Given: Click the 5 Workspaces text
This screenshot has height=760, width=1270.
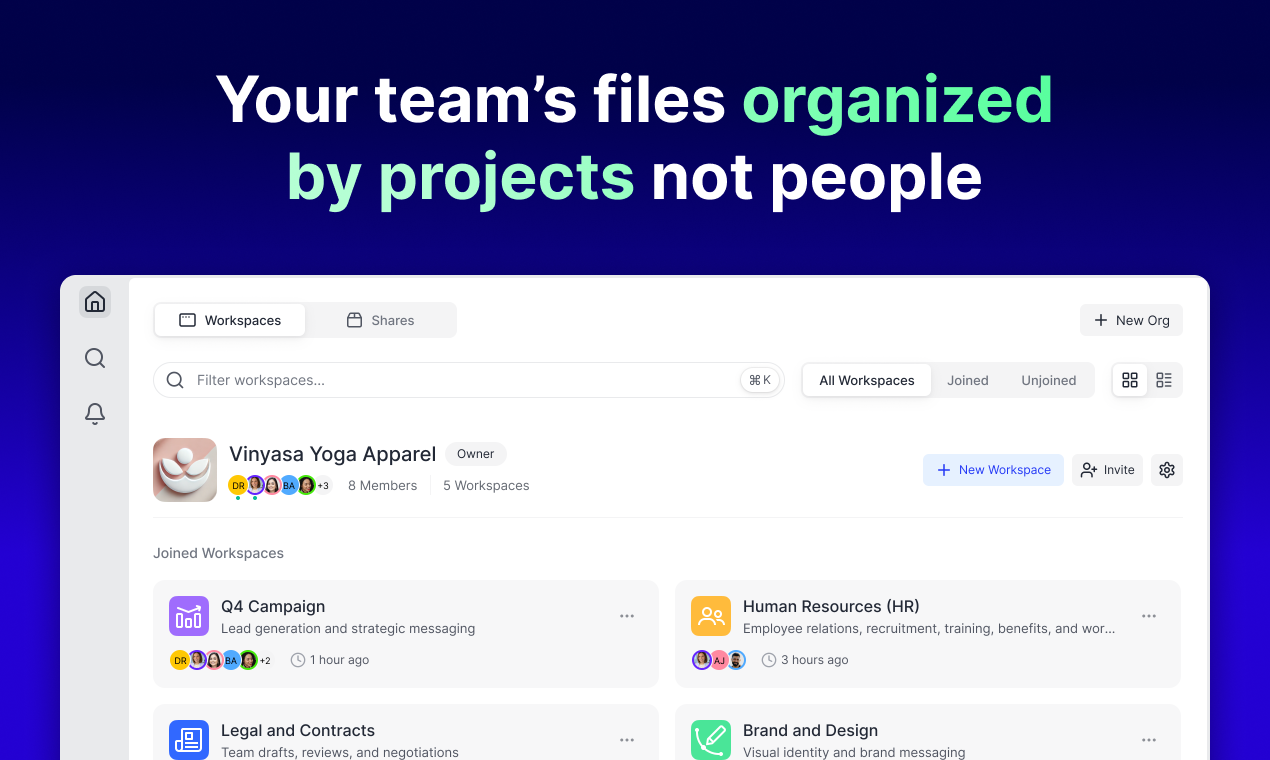Looking at the screenshot, I should [x=486, y=486].
